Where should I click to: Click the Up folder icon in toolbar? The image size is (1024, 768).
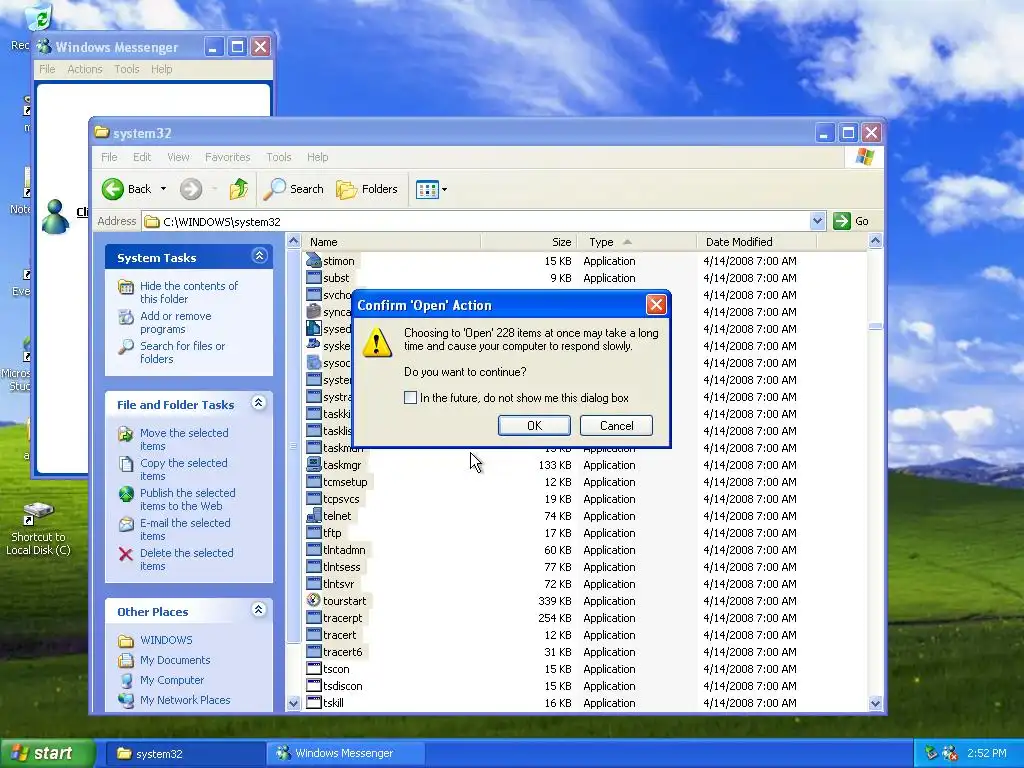click(238, 189)
